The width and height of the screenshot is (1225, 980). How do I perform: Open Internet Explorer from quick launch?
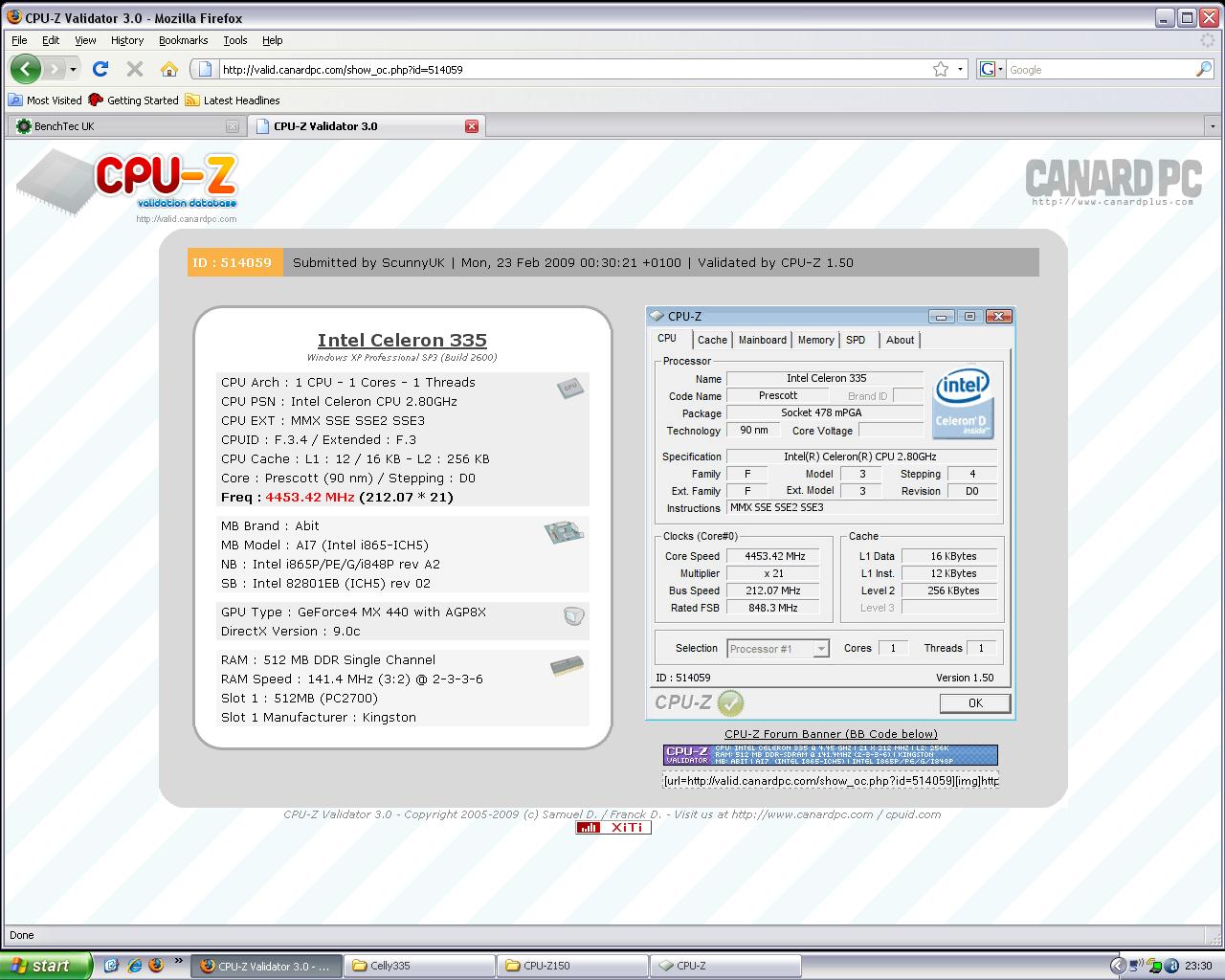click(134, 966)
